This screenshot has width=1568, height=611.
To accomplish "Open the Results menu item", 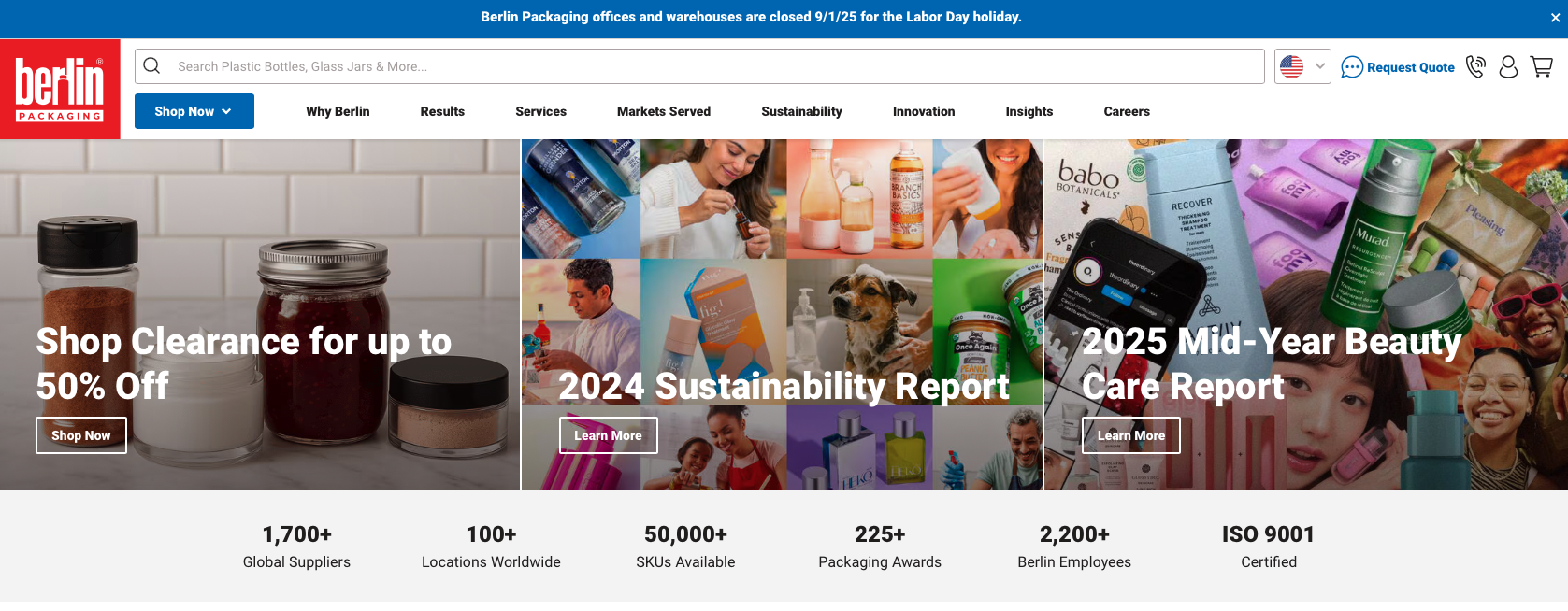I will pos(442,111).
